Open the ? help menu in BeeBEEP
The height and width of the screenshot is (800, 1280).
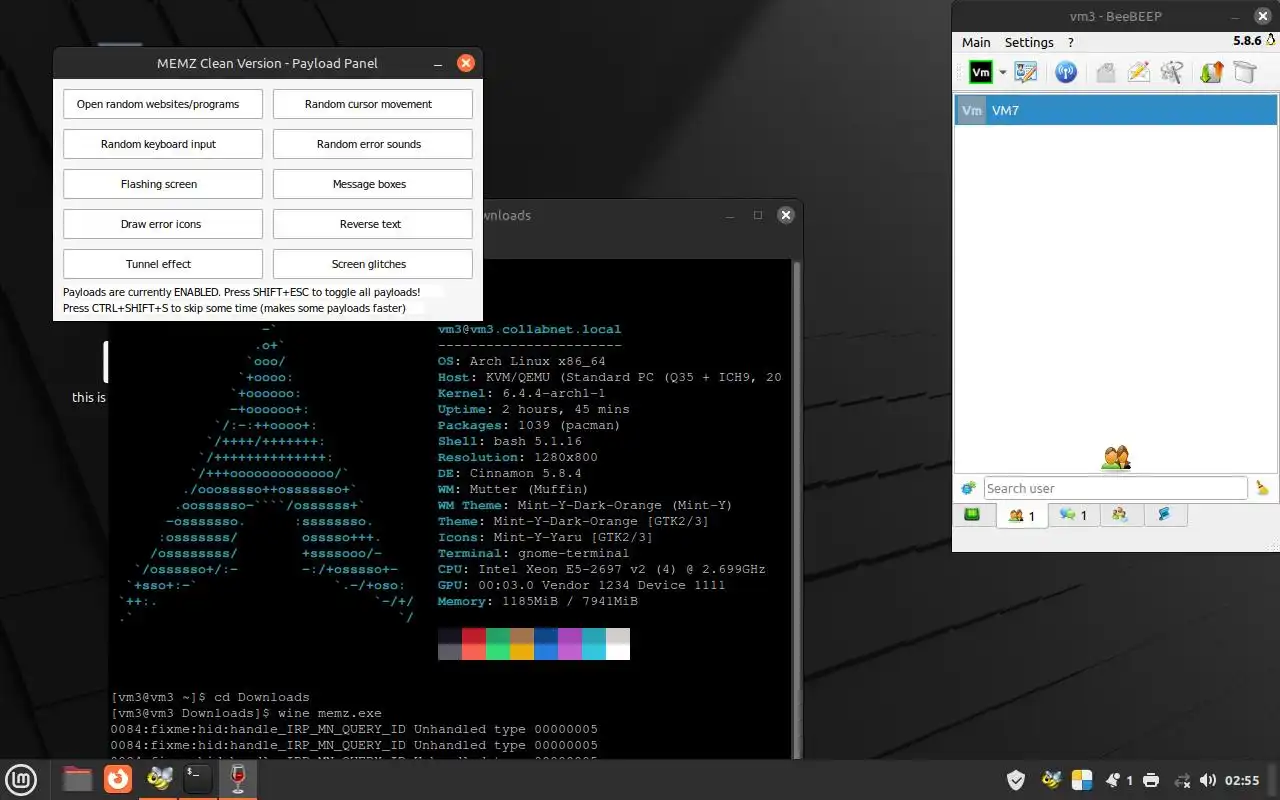coord(1071,42)
